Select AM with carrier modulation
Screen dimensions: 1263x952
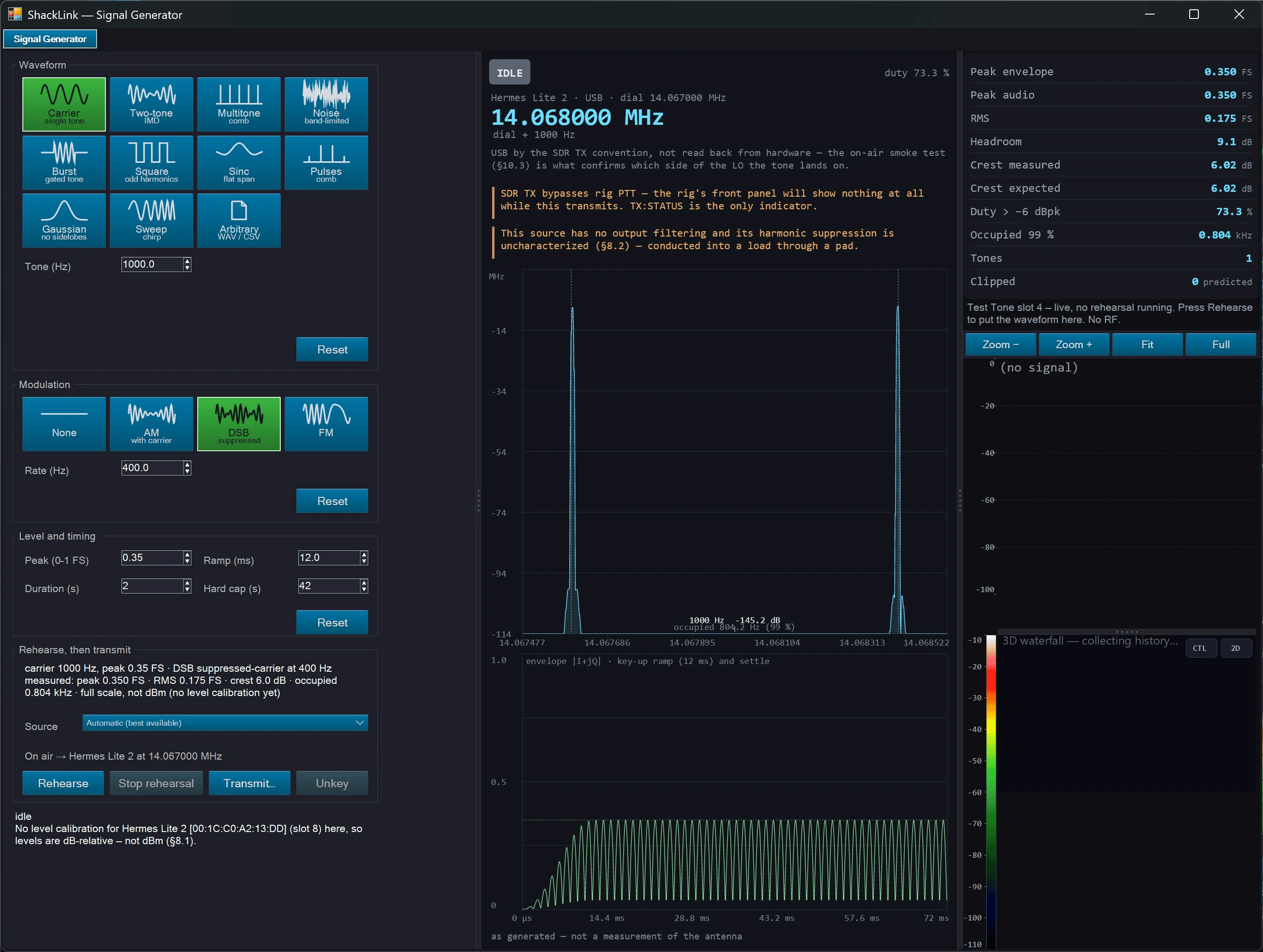(151, 424)
